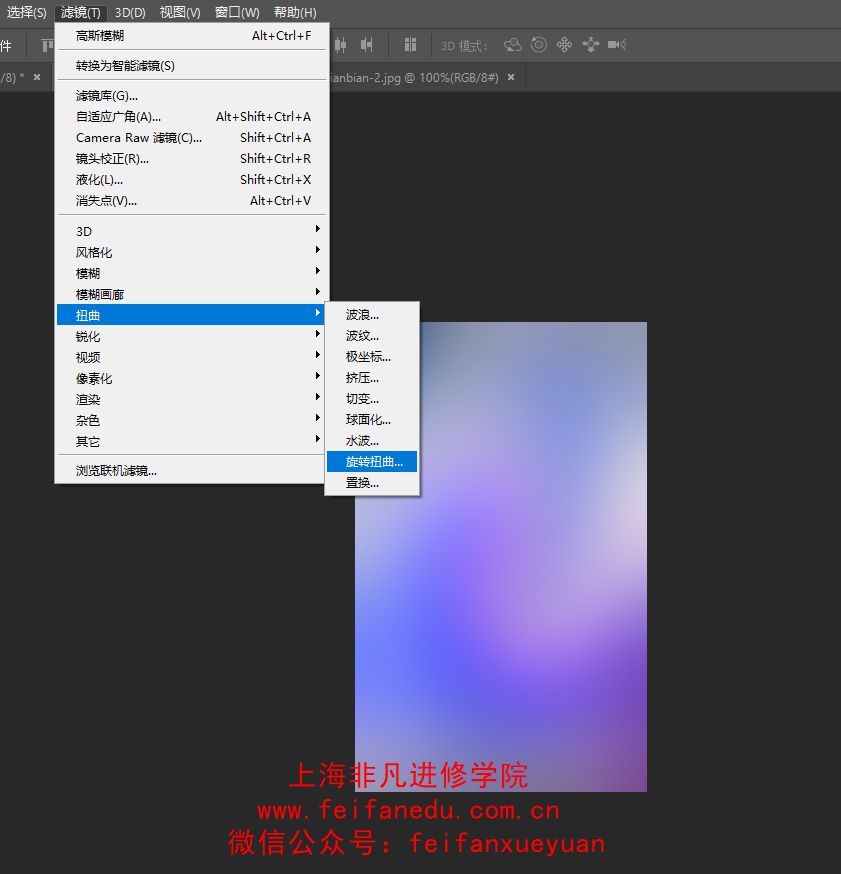The width and height of the screenshot is (841, 874).
Task: Expand the 像素化 submenu
Action: pyautogui.click(x=192, y=378)
